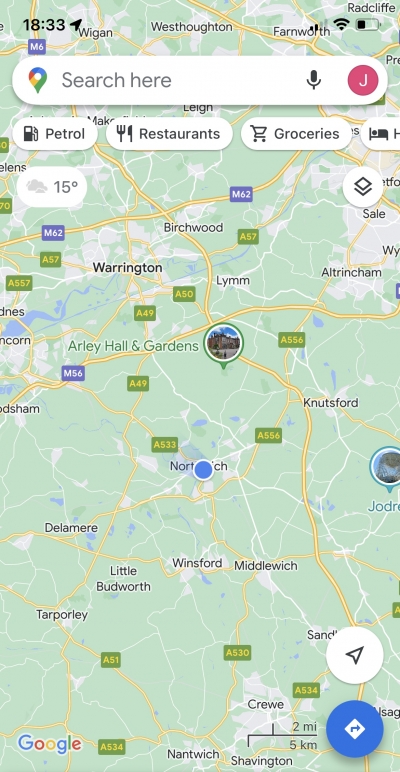
Task: Tap the Google Maps pin logo
Action: click(38, 80)
